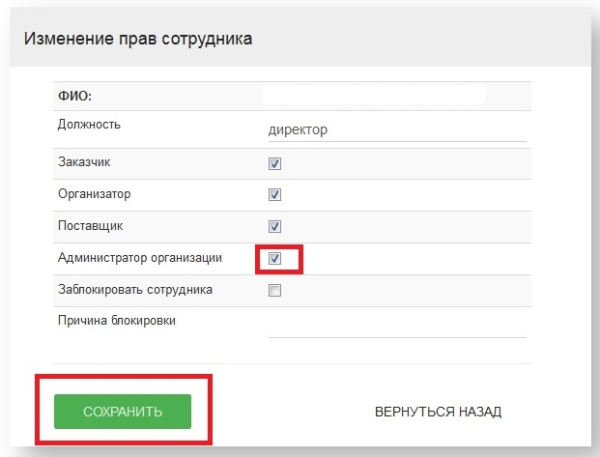Click the Поставщик label text
The height and width of the screenshot is (457, 600).
pyautogui.click(x=91, y=225)
